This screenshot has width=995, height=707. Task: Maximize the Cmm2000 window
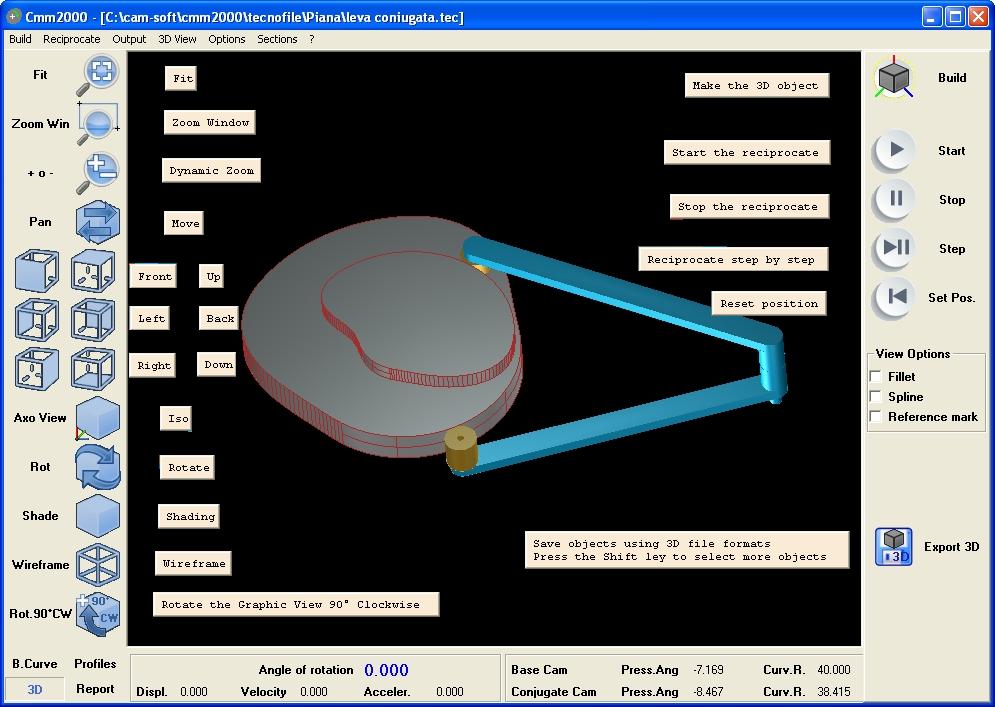[955, 17]
